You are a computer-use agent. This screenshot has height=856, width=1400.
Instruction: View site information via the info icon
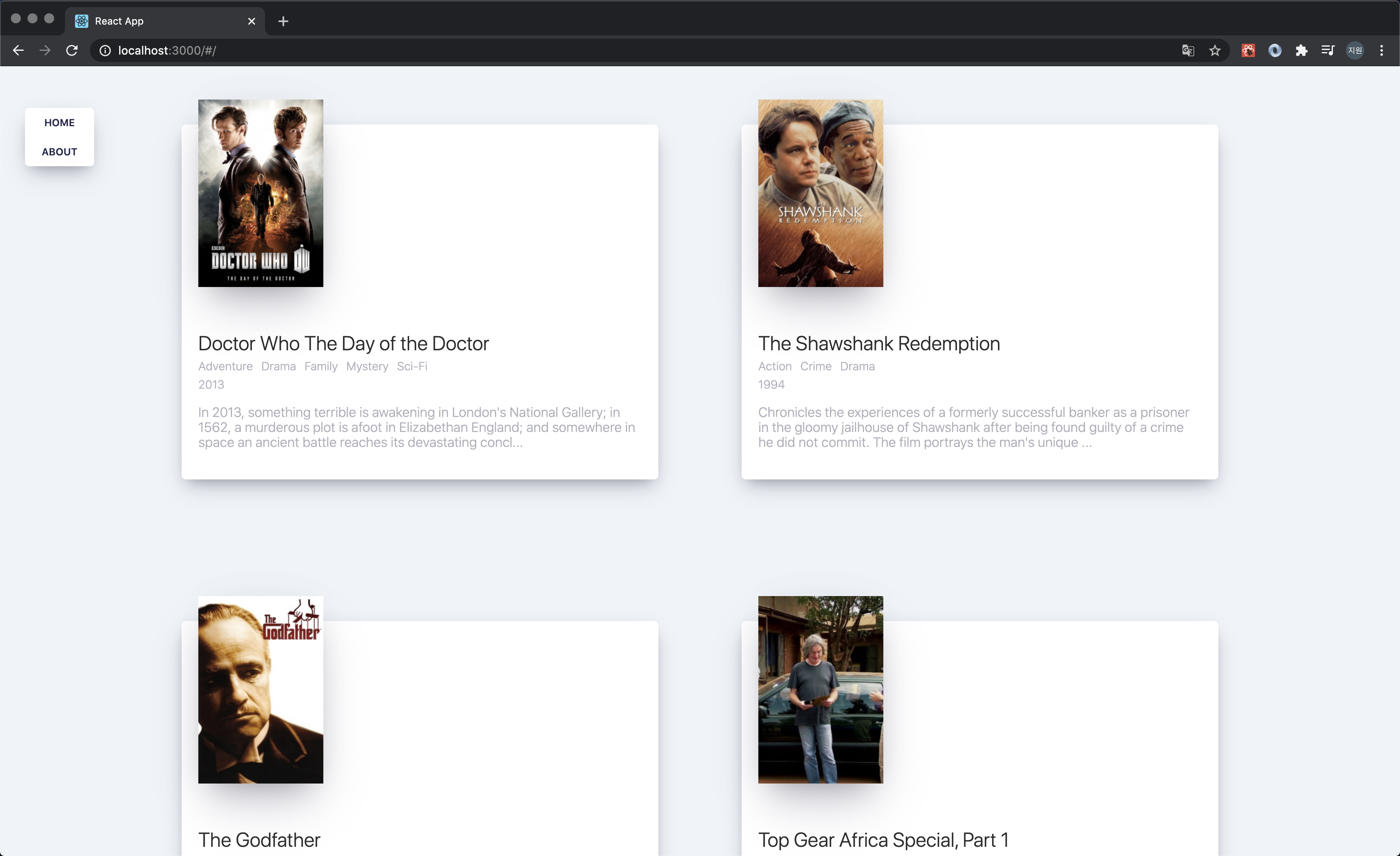[x=105, y=50]
